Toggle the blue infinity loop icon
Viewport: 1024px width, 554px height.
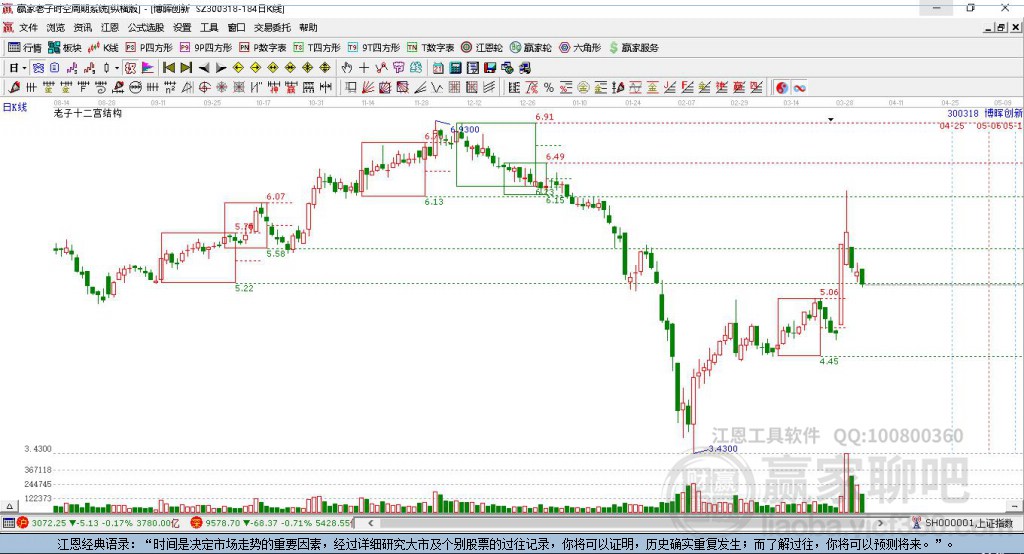pos(799,88)
